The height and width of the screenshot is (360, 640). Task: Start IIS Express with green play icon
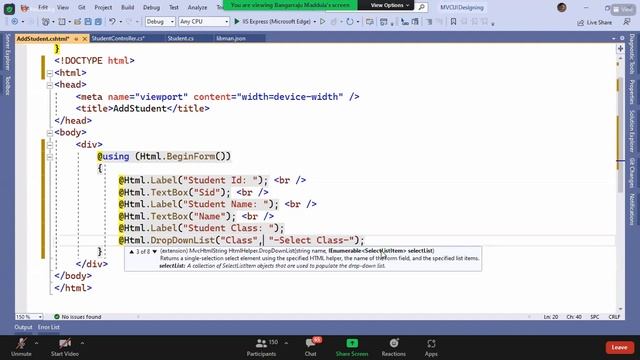coord(236,22)
